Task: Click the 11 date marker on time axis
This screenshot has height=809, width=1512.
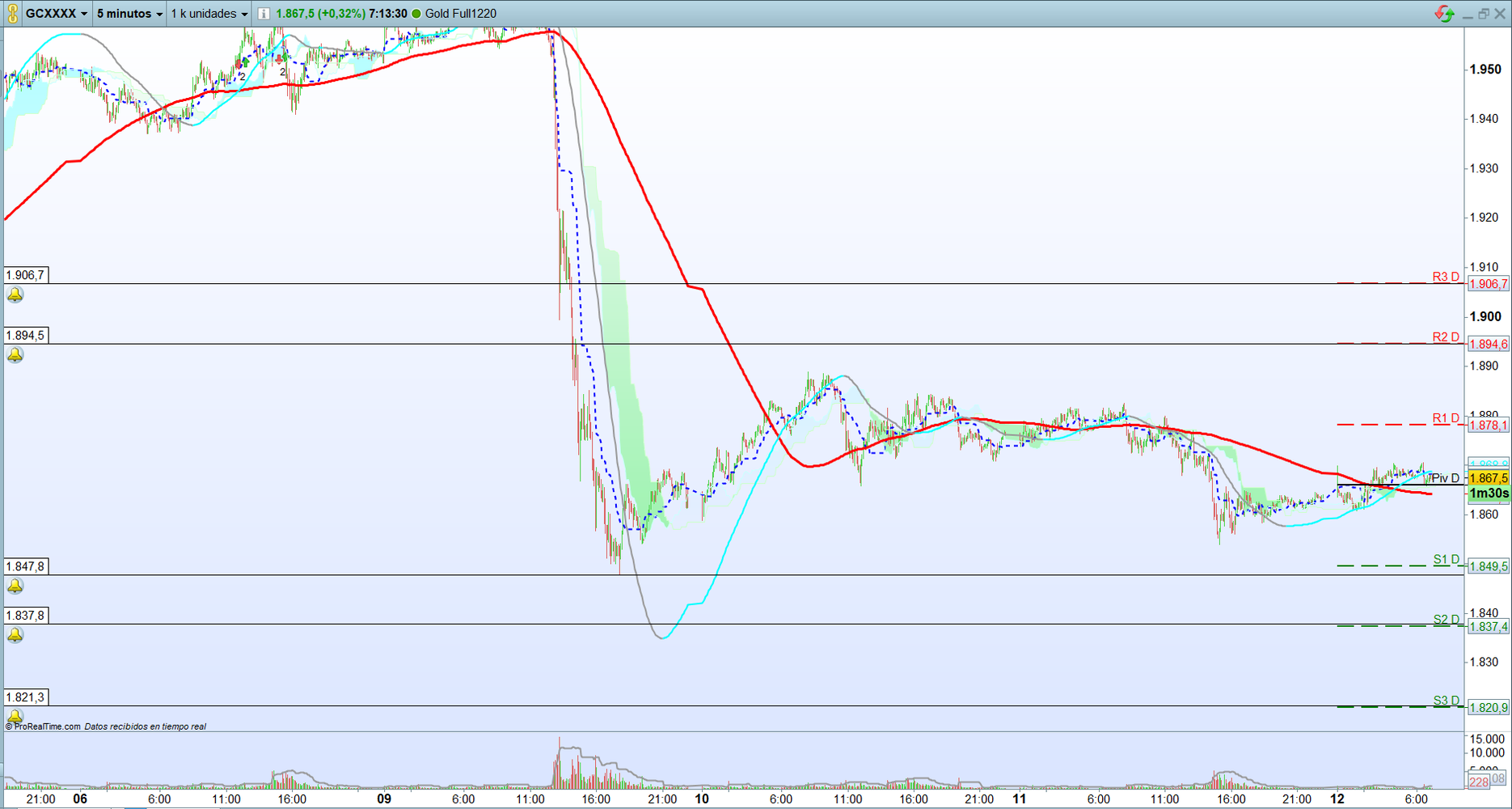Action: coord(1020,799)
